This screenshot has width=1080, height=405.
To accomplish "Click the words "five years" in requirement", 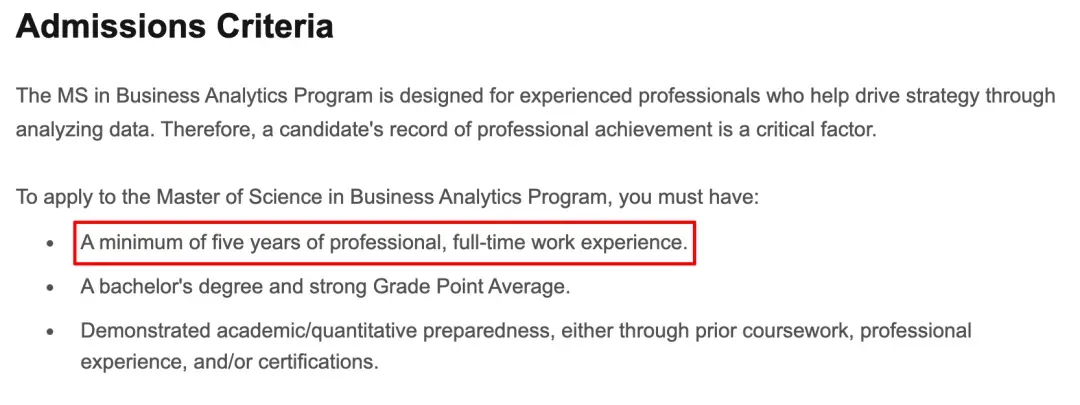I will (x=254, y=243).
